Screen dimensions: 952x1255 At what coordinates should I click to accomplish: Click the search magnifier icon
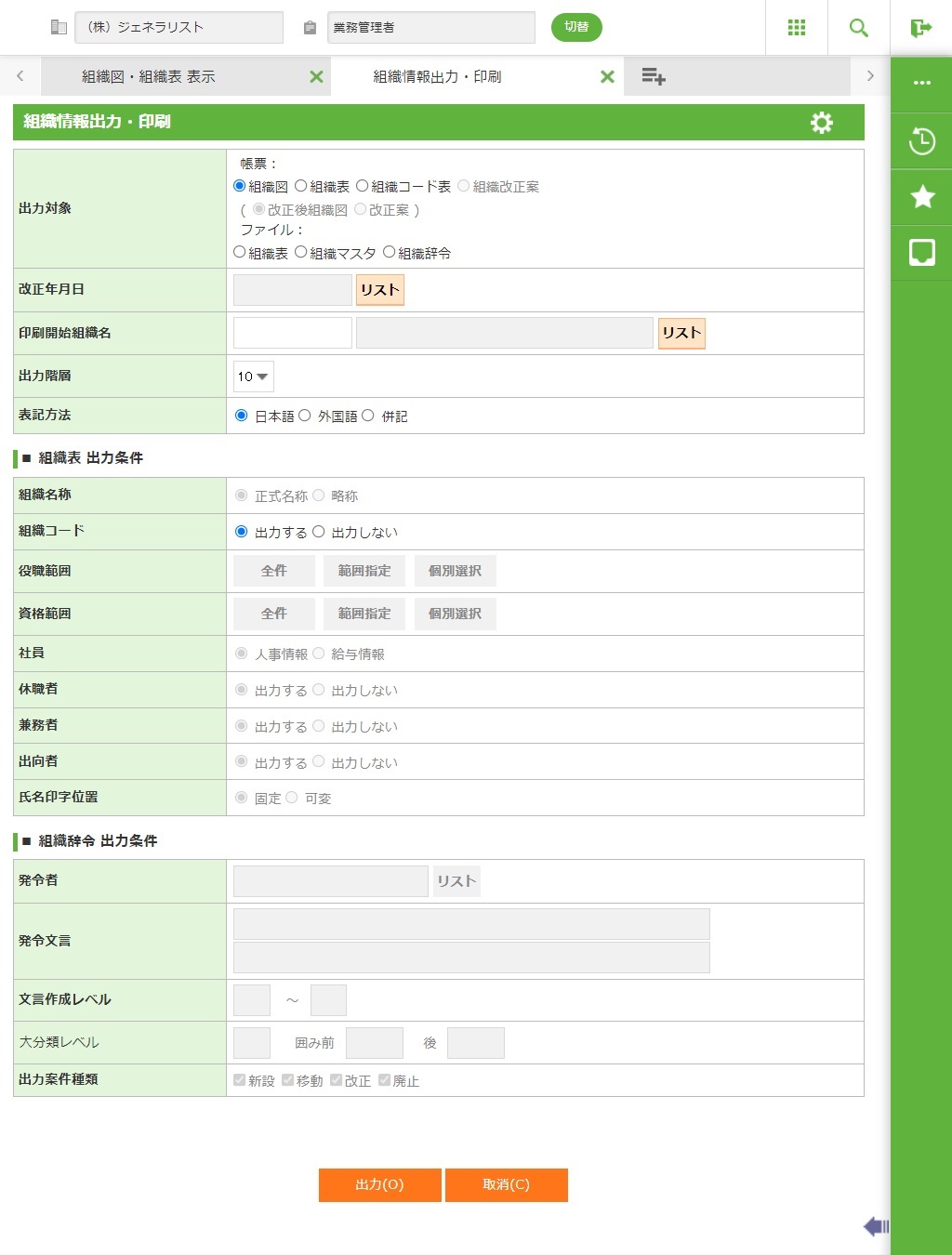858,28
